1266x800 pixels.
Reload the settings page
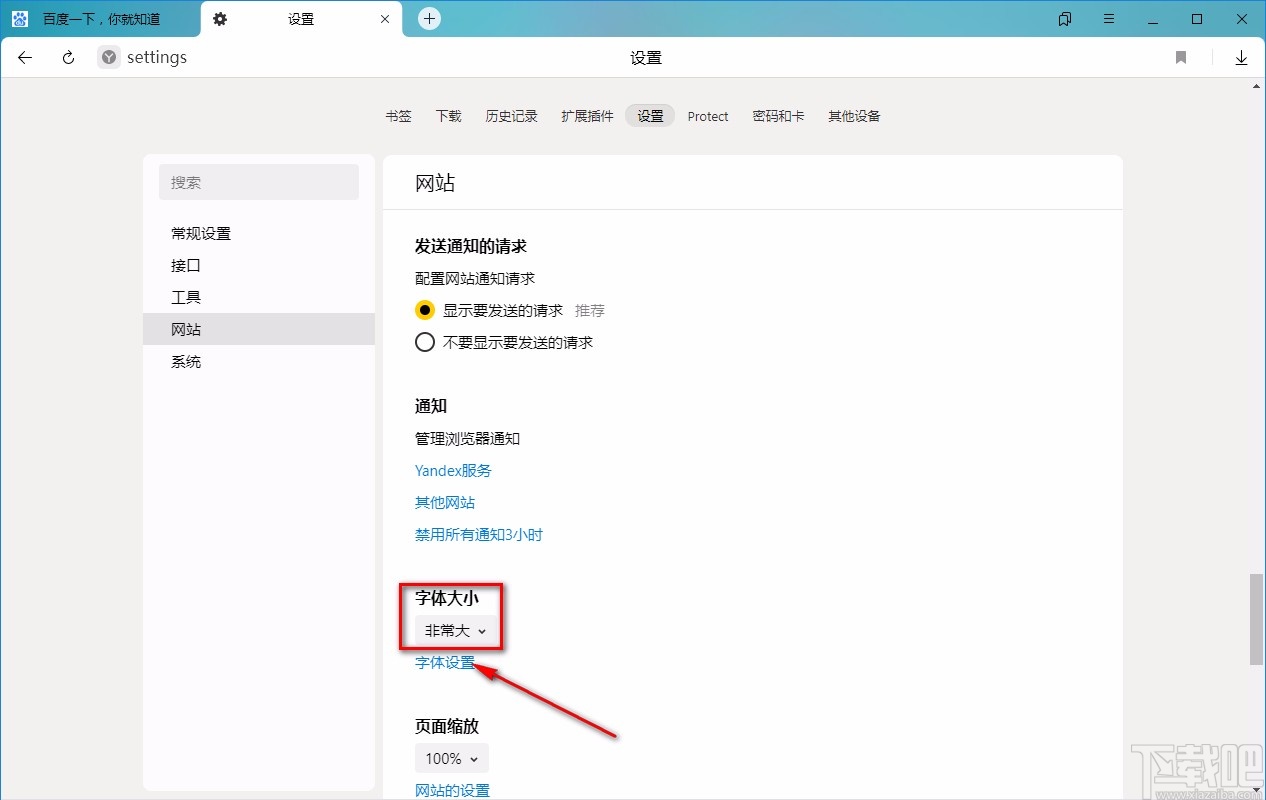67,57
